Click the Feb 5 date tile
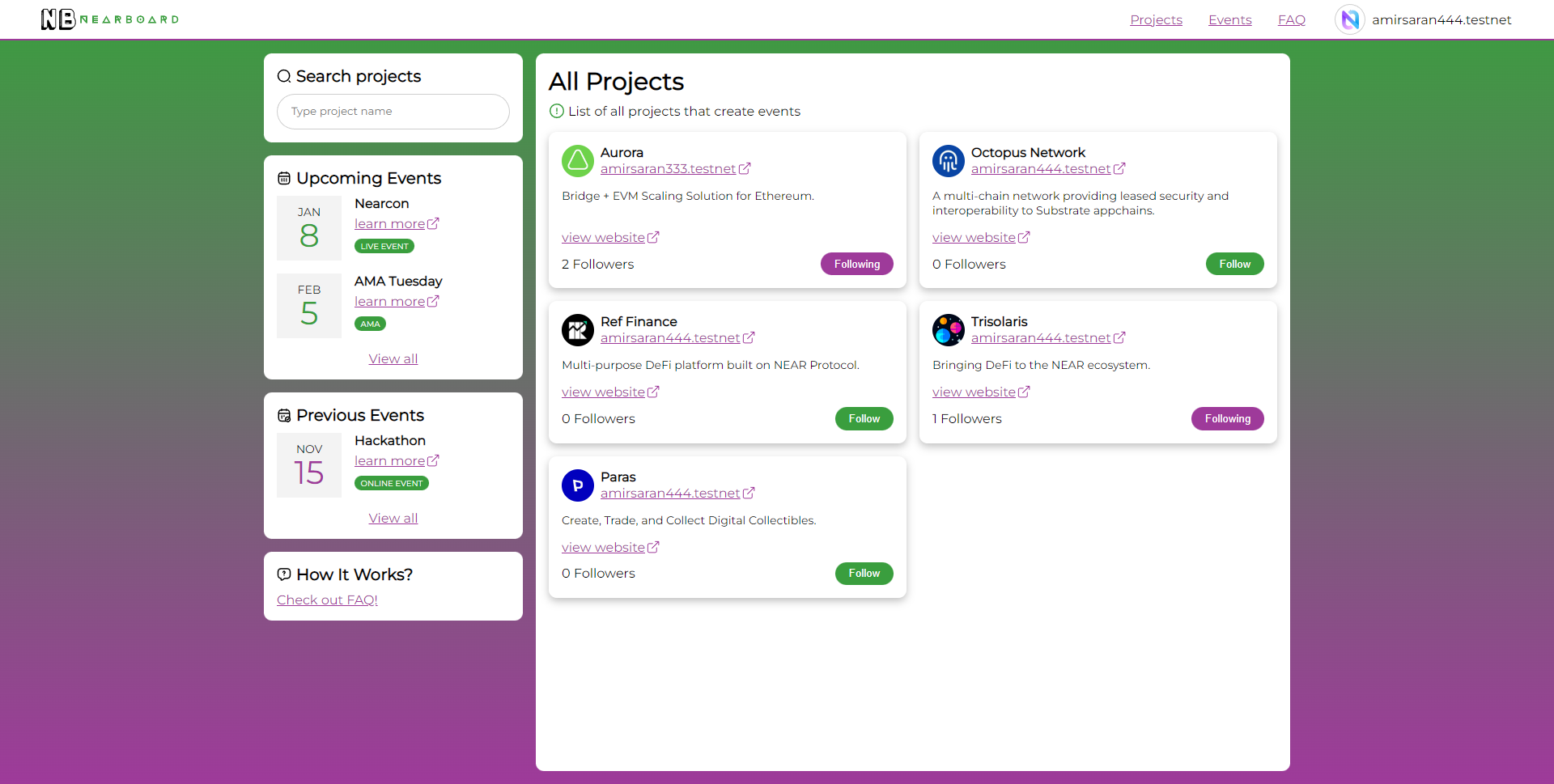 (309, 306)
